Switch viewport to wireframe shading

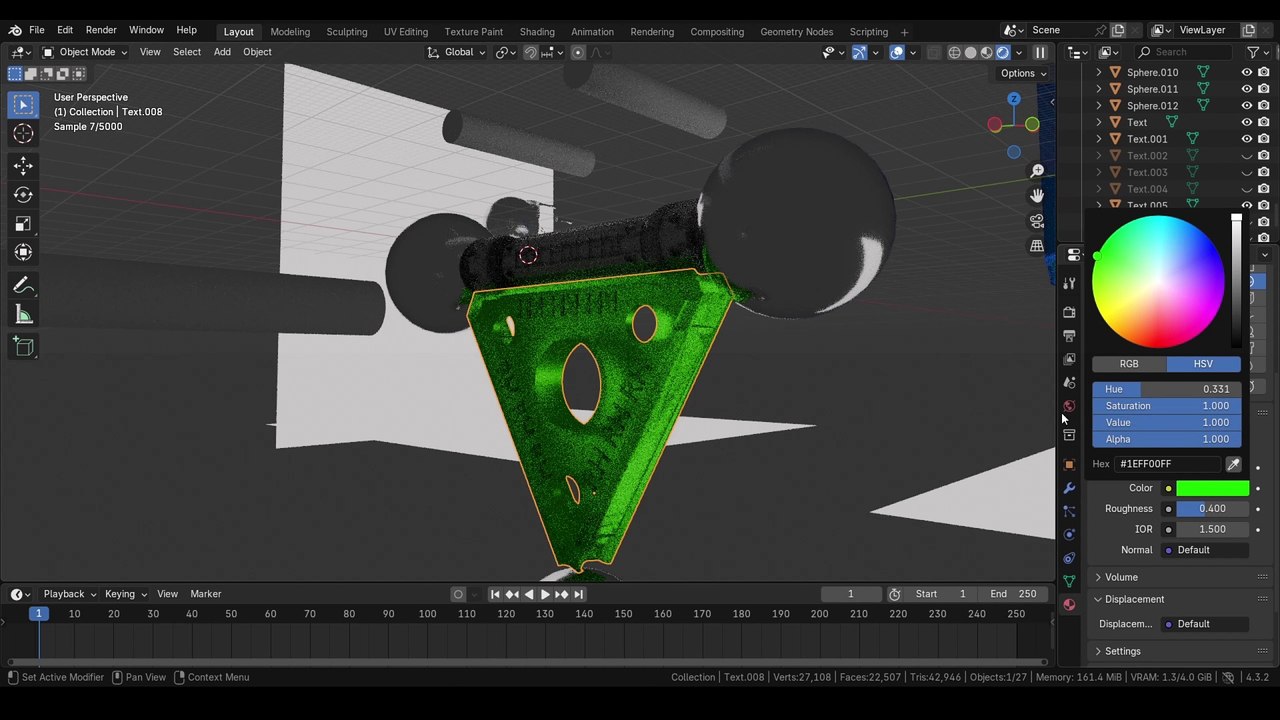954,52
